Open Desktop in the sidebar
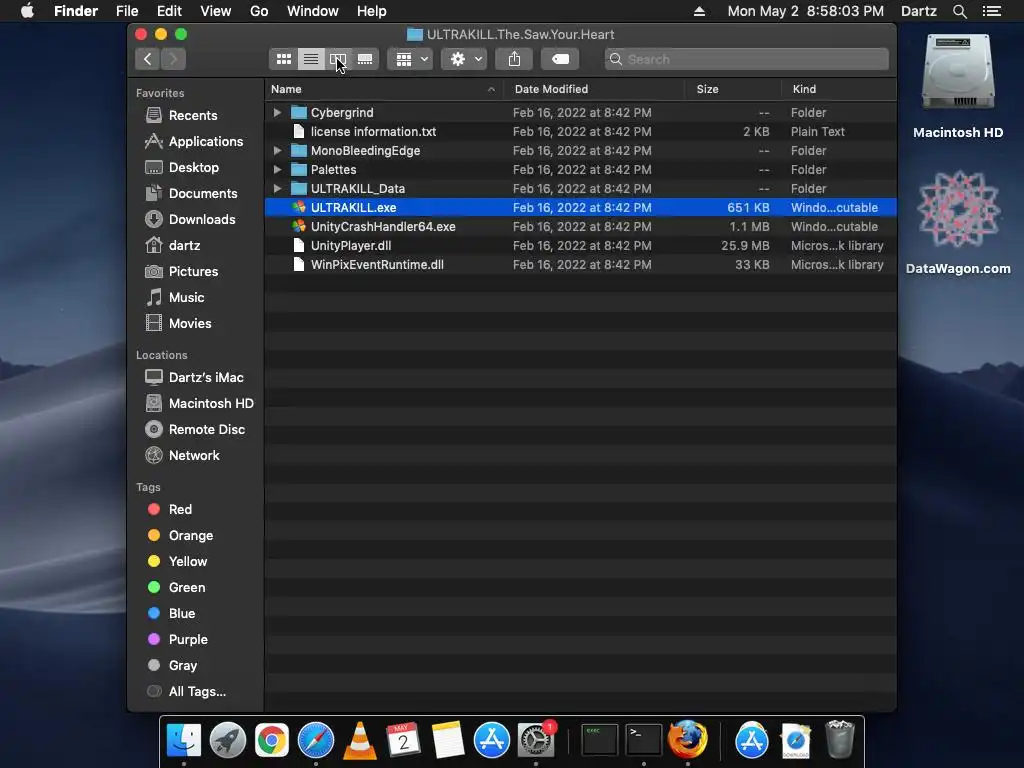1024x768 pixels. click(x=193, y=168)
